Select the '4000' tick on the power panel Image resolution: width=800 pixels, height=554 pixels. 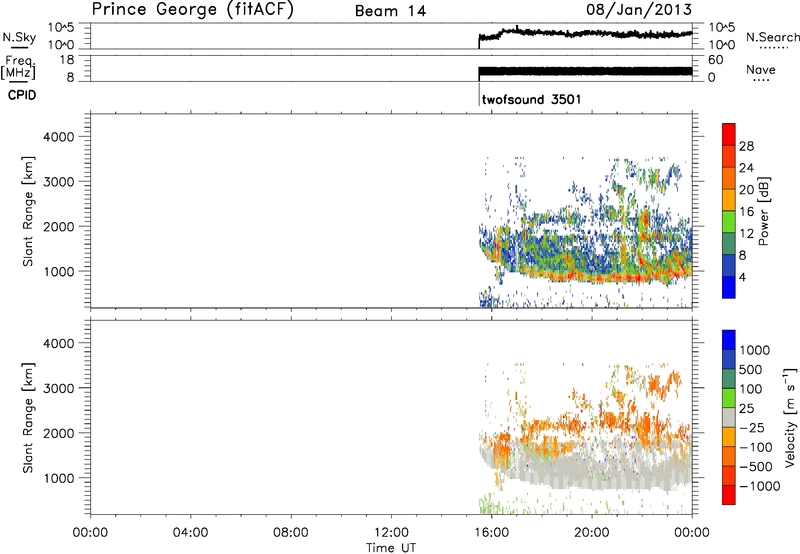[x=58, y=137]
